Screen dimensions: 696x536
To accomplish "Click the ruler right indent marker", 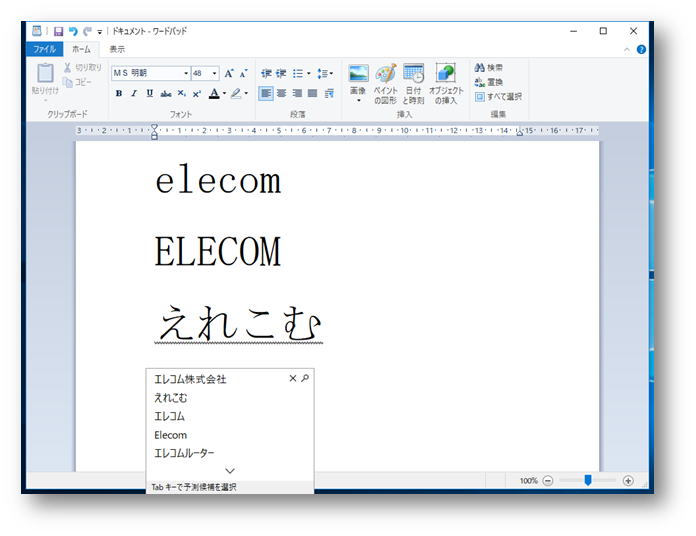I will (x=519, y=132).
